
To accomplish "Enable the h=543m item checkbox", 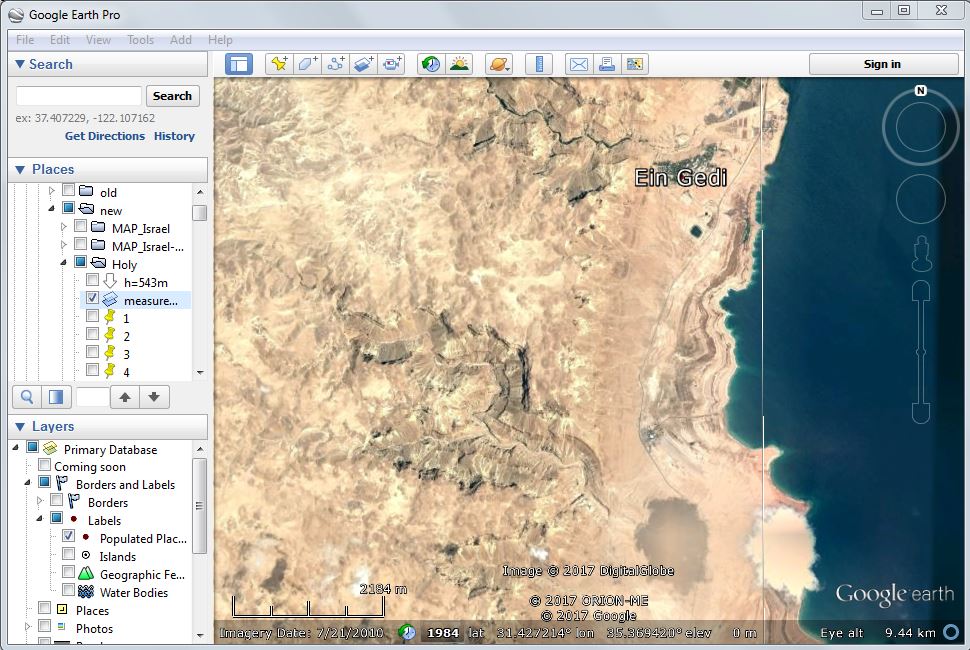I will coord(92,281).
